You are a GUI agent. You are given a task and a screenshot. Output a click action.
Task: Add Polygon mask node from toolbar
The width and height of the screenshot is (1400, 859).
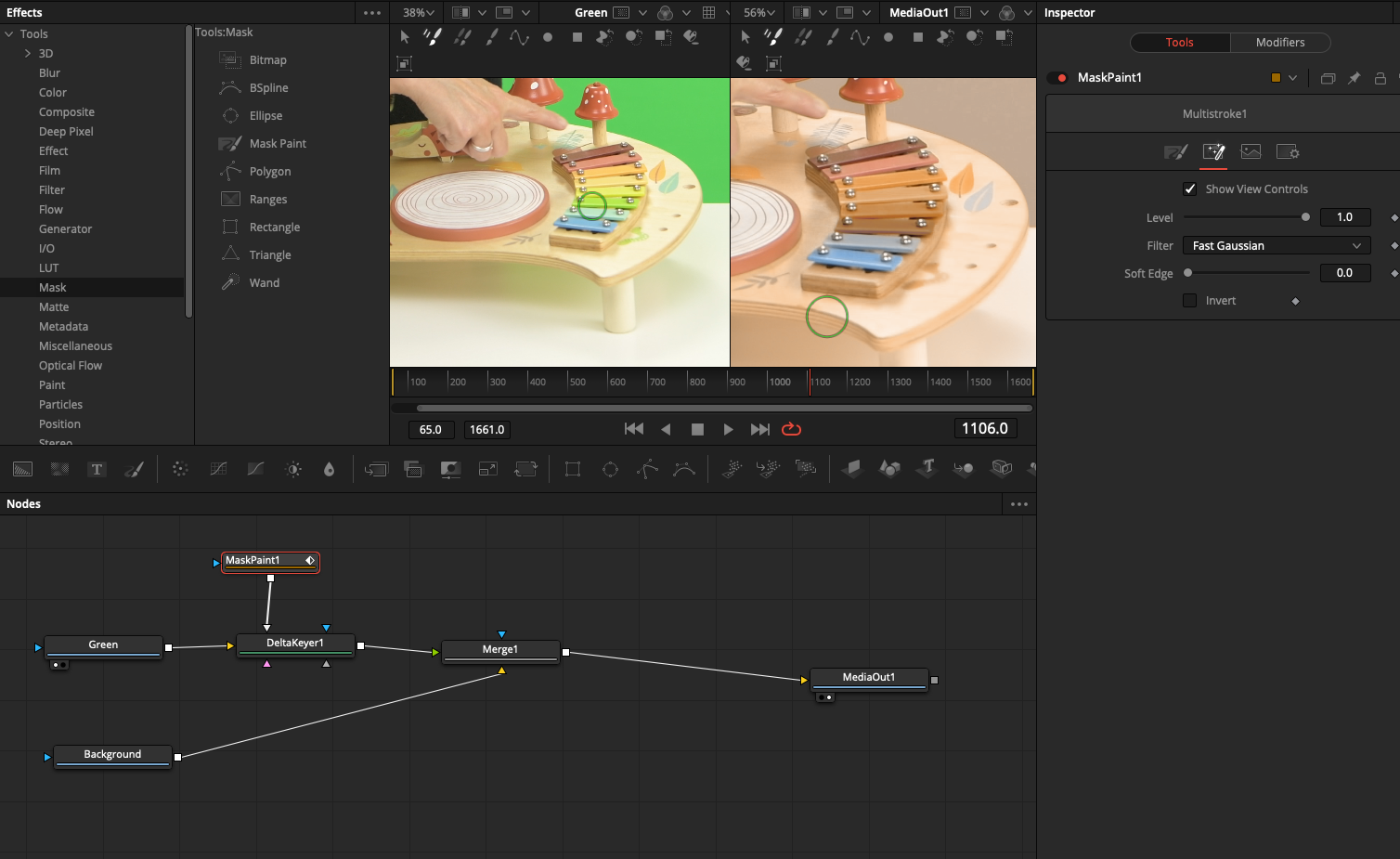tap(647, 469)
